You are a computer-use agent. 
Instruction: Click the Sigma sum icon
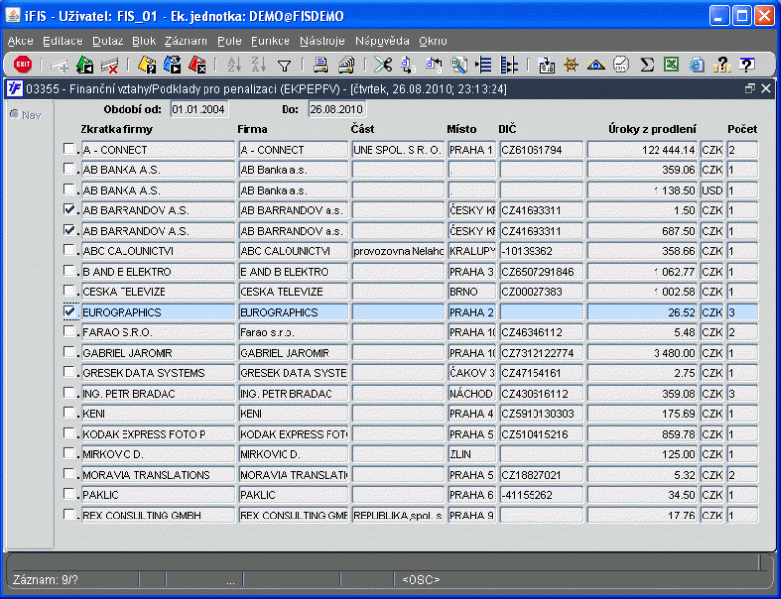pos(647,65)
